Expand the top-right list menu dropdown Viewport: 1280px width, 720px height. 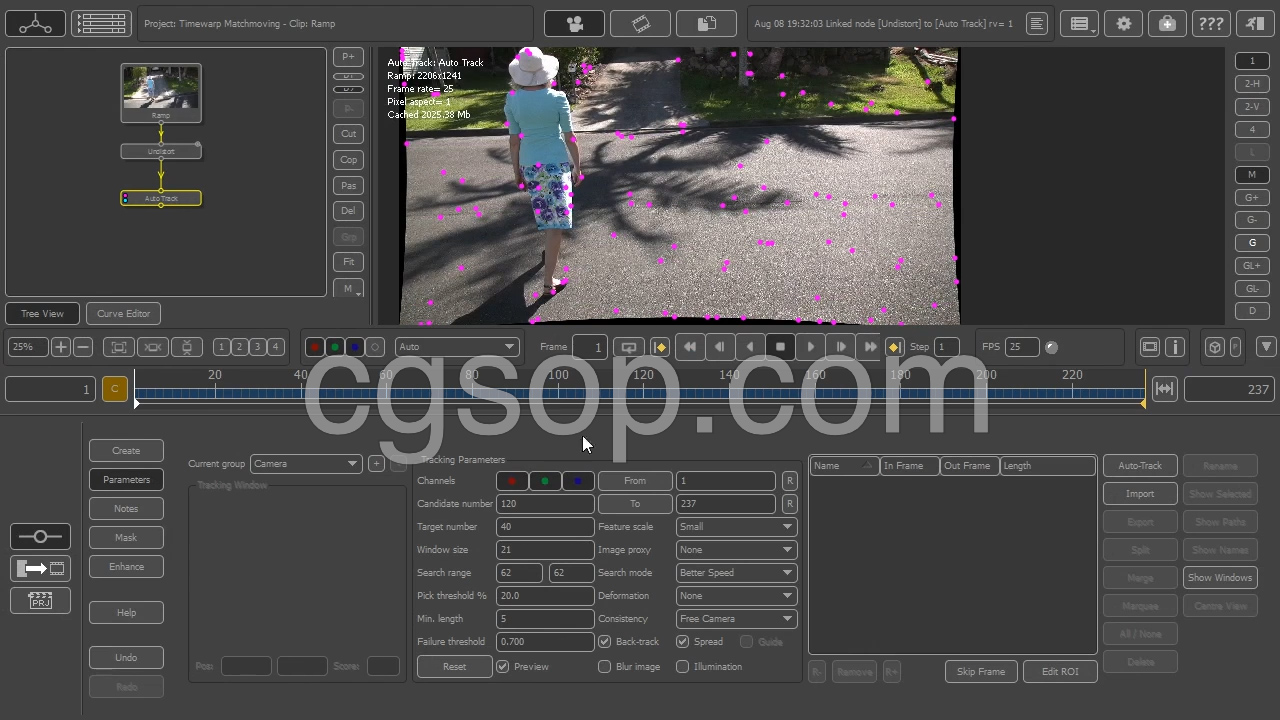pos(1080,23)
